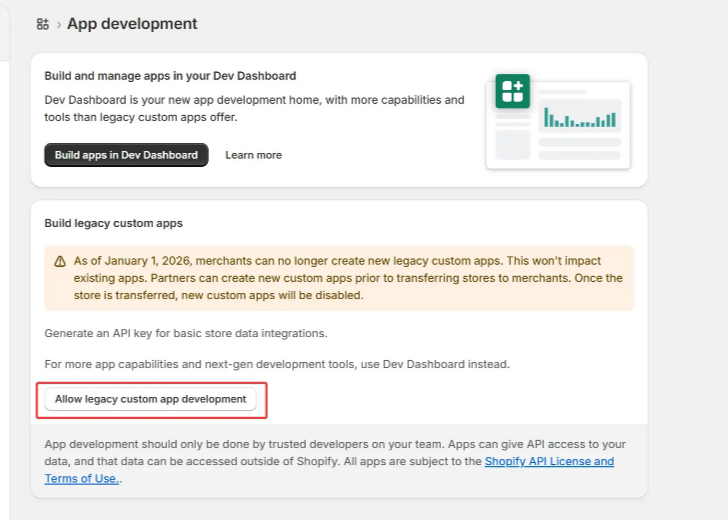Click the use Dev Dashboard instead sentence

277,364
